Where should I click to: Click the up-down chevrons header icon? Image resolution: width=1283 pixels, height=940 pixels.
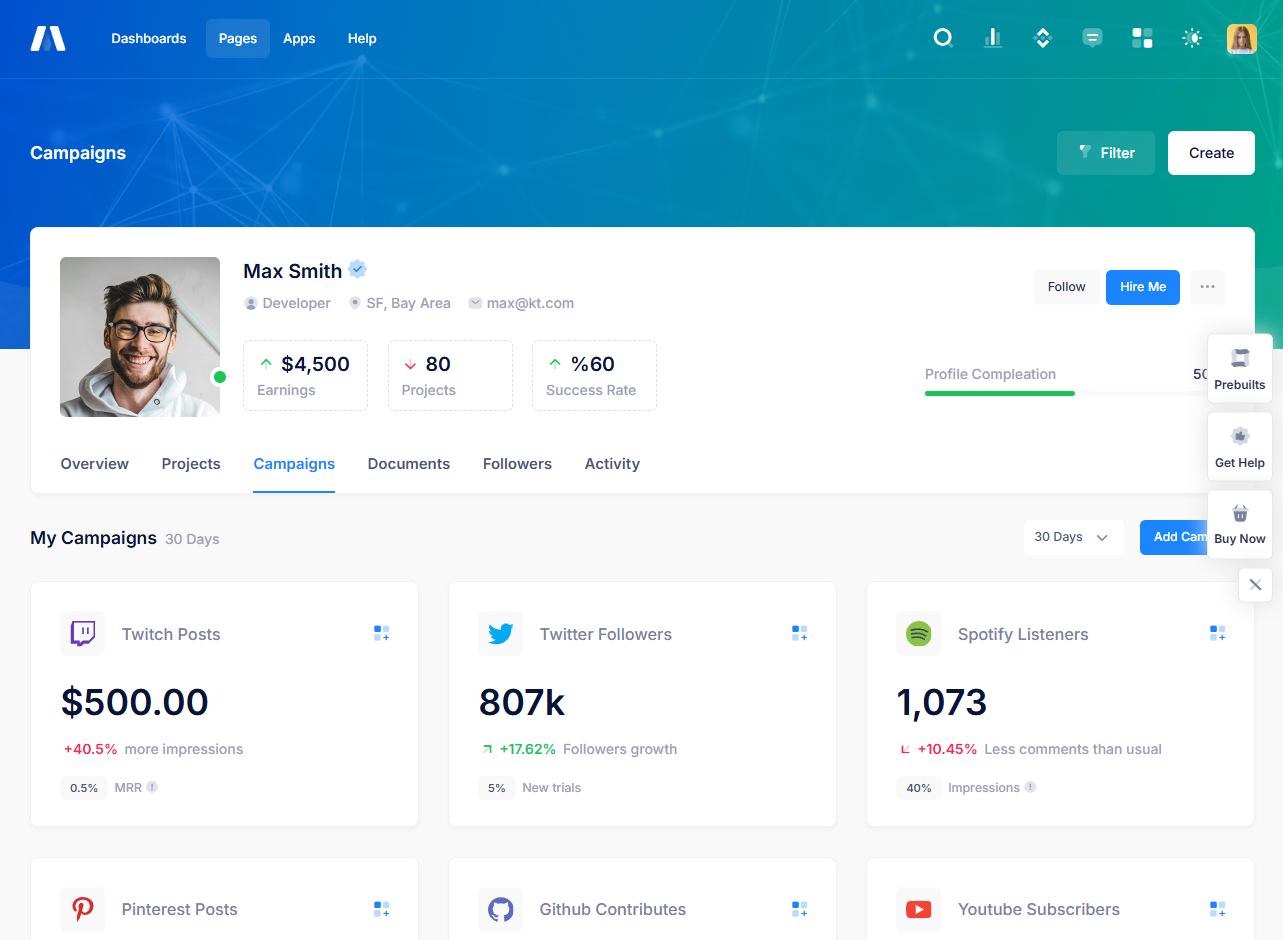click(x=1043, y=38)
